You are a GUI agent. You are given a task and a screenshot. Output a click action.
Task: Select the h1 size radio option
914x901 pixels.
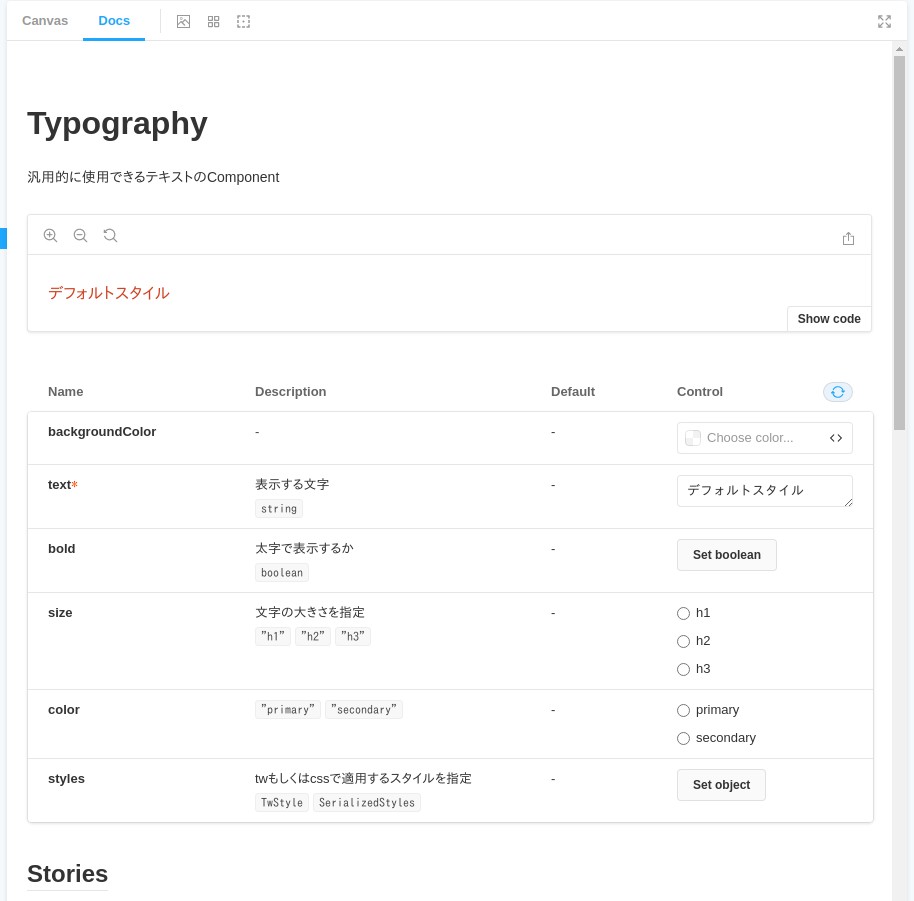[683, 613]
